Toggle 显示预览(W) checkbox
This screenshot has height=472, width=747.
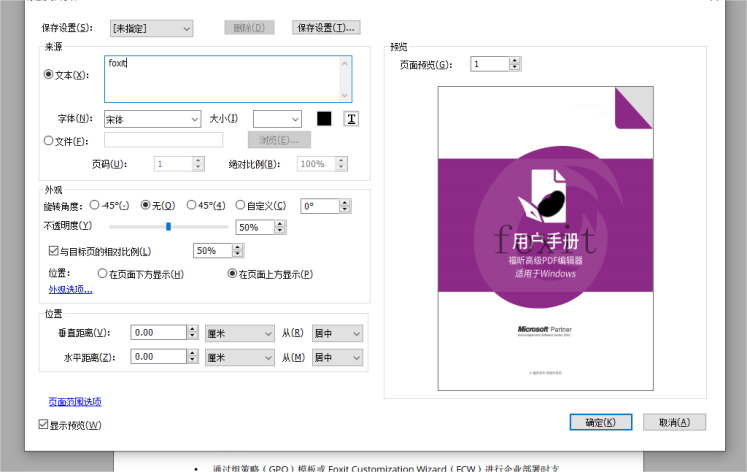click(43, 424)
